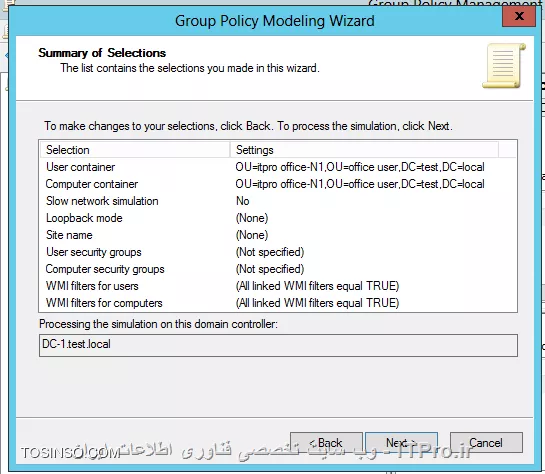Go back with the Back button
Image resolution: width=545 pixels, height=474 pixels.
click(326, 442)
